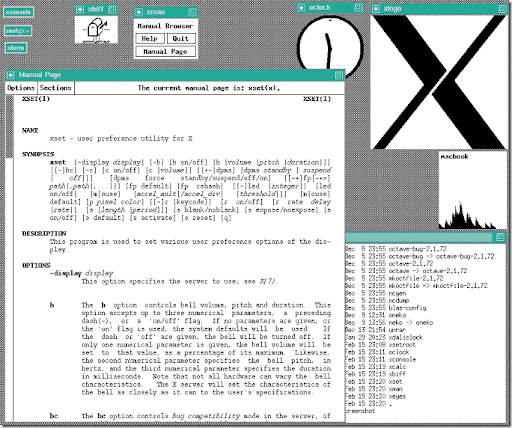Click the xman window title text

coord(156,12)
